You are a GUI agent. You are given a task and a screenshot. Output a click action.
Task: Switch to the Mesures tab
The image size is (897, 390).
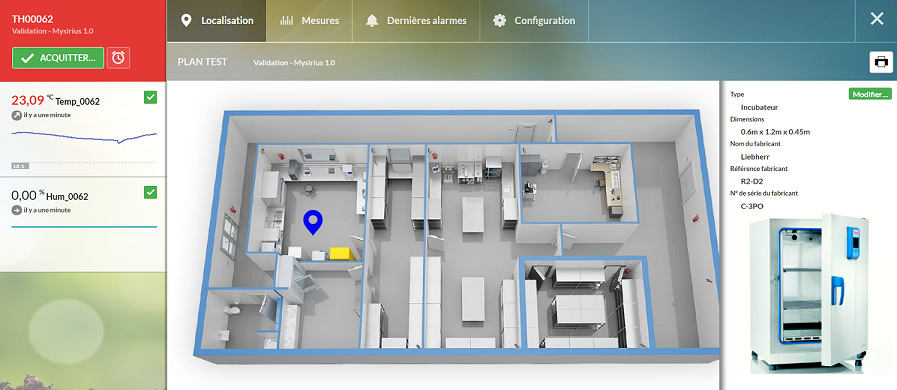(309, 21)
